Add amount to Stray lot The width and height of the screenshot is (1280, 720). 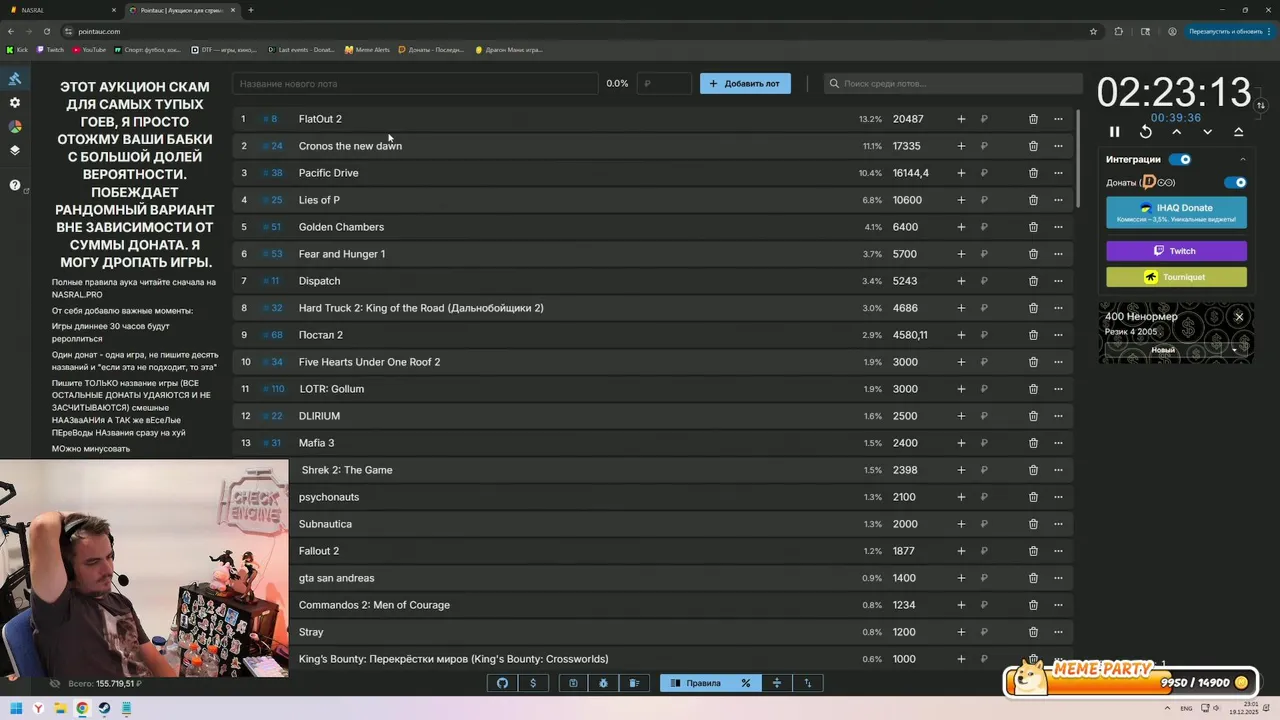click(961, 632)
